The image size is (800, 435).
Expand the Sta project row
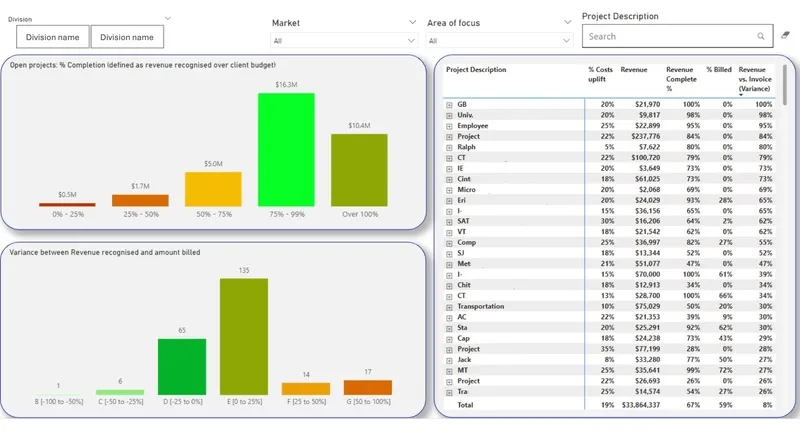449,328
